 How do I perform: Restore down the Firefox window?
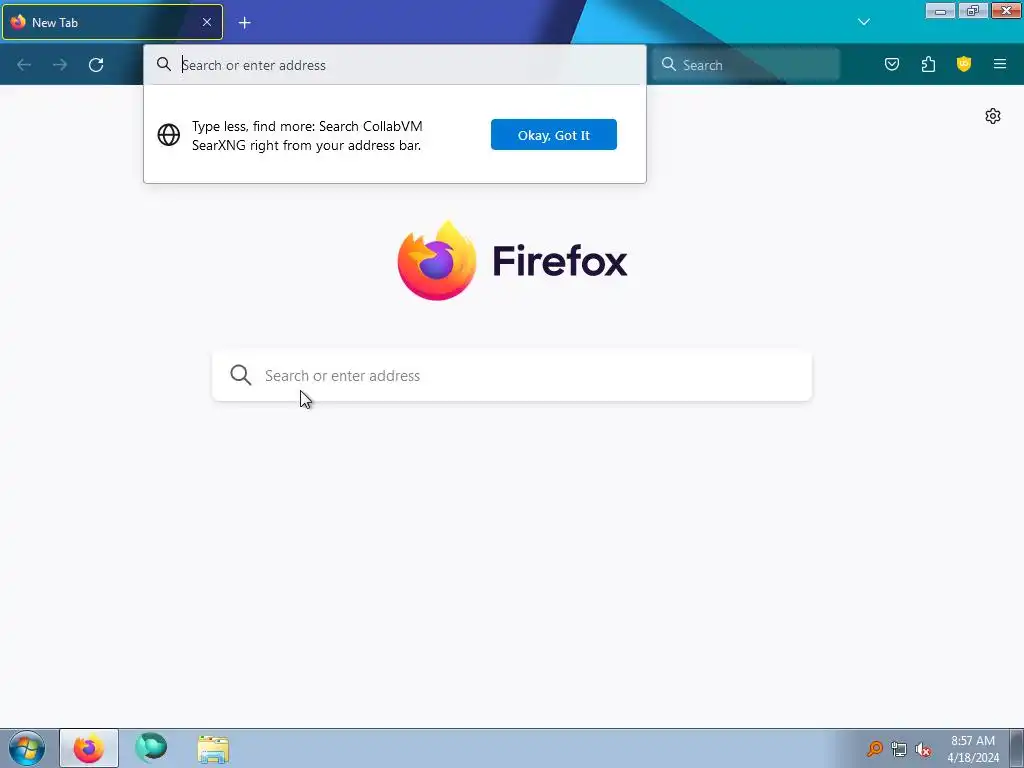tap(973, 10)
